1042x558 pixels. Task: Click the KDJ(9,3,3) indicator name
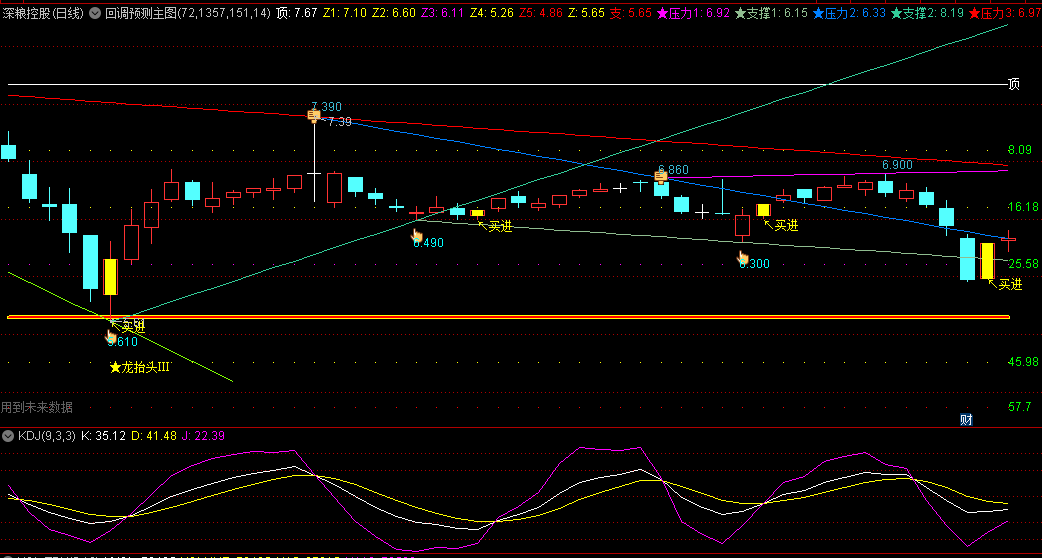tap(47, 436)
